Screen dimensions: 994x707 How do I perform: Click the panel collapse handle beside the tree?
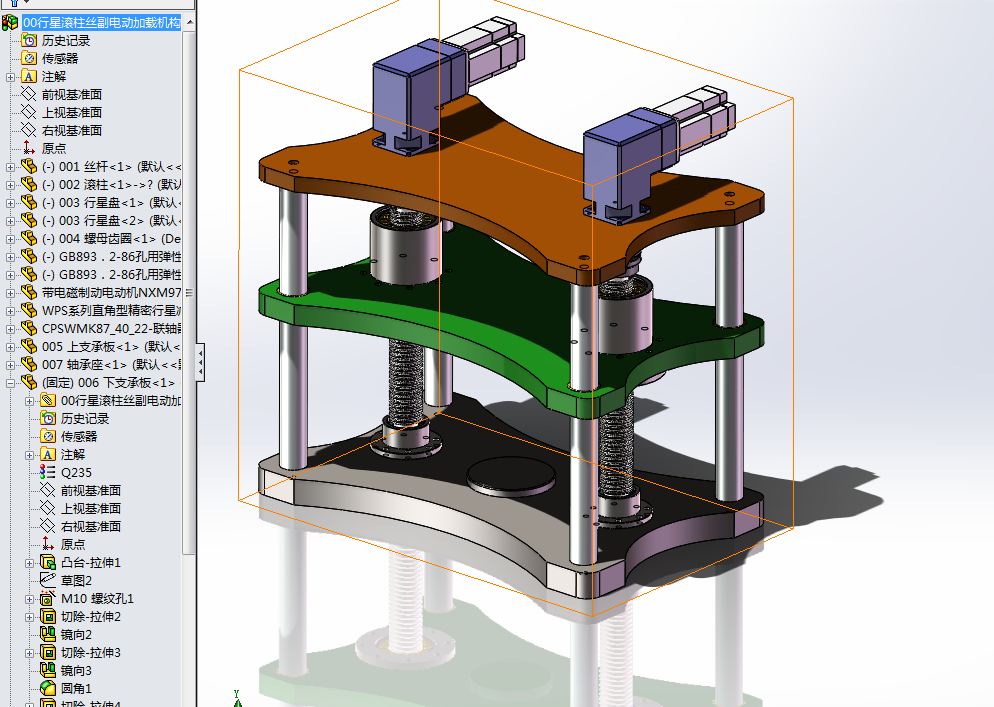tap(200, 362)
